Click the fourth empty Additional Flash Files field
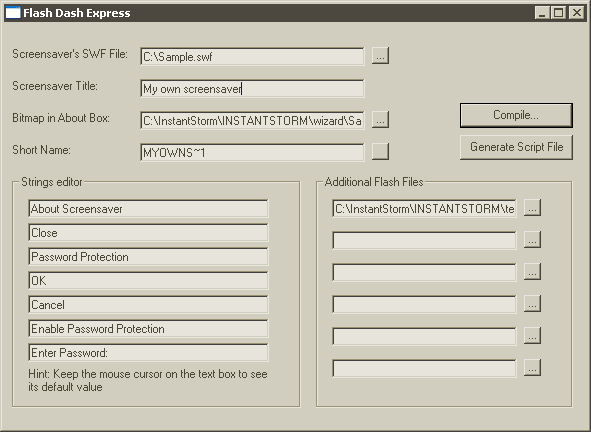Screen dimensions: 591x432 pyautogui.click(x=424, y=305)
